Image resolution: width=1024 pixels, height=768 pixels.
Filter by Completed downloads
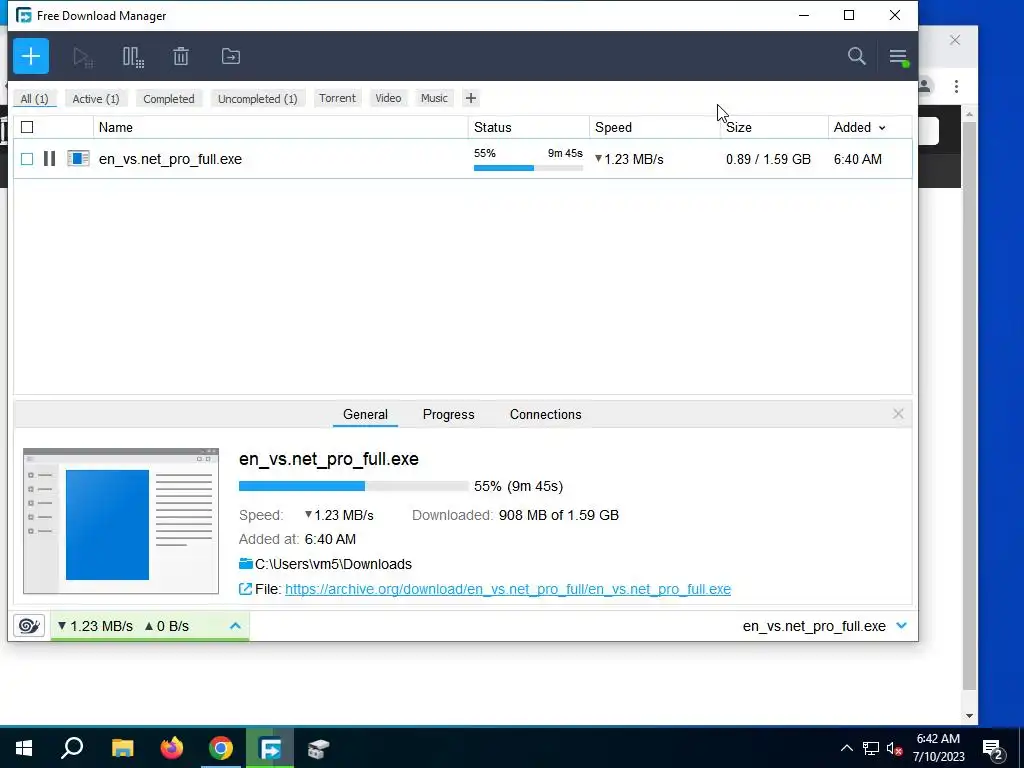168,99
